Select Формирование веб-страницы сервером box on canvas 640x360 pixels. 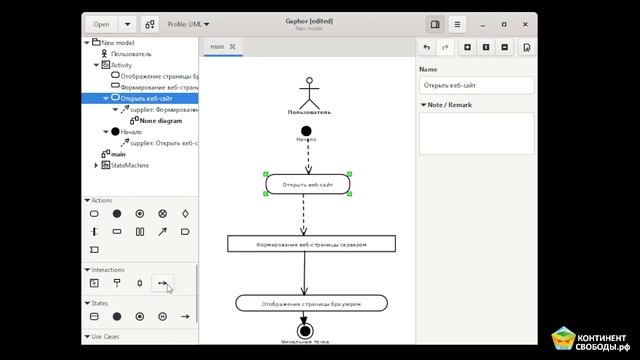click(x=311, y=244)
